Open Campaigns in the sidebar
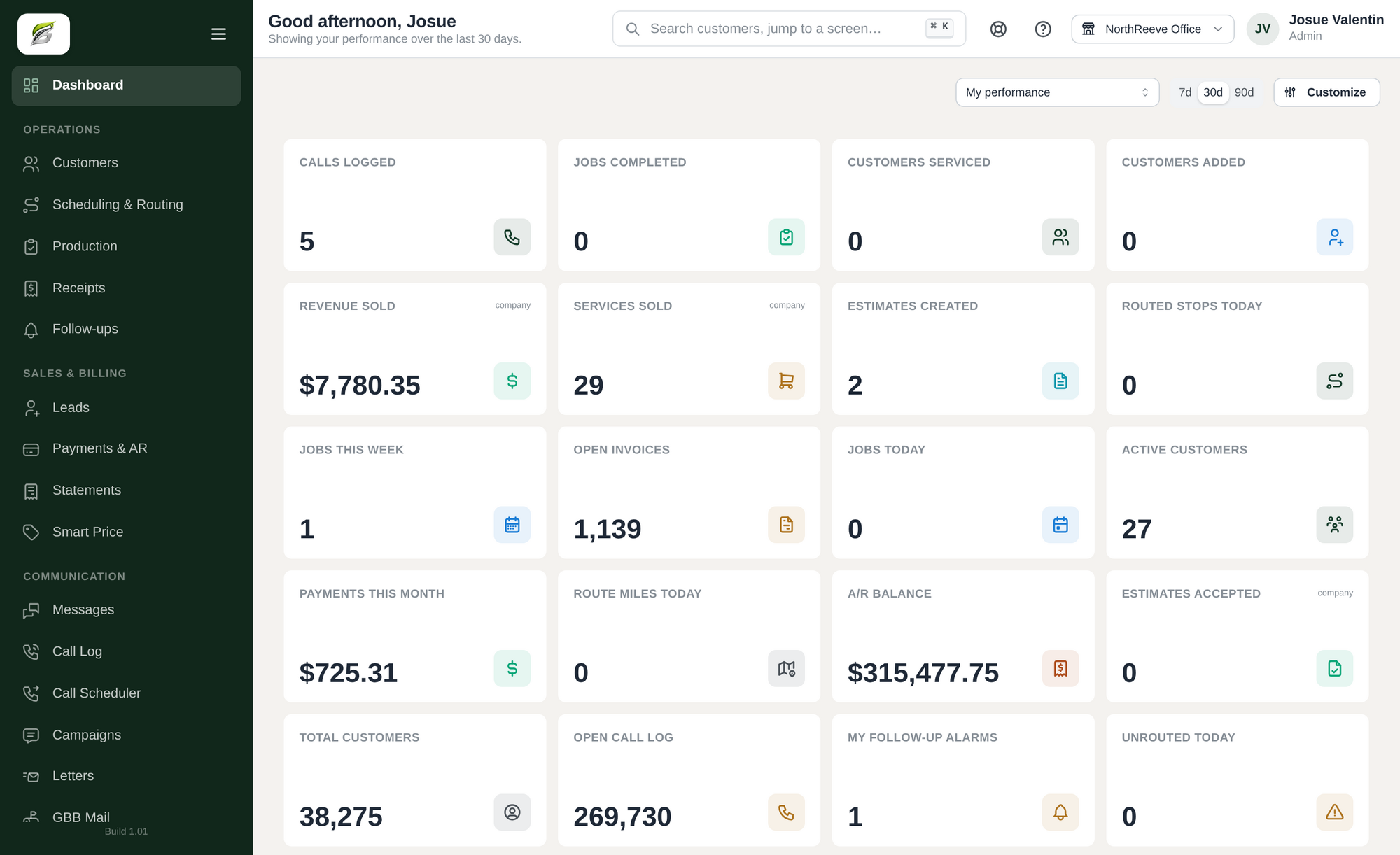1400x855 pixels. point(126,735)
